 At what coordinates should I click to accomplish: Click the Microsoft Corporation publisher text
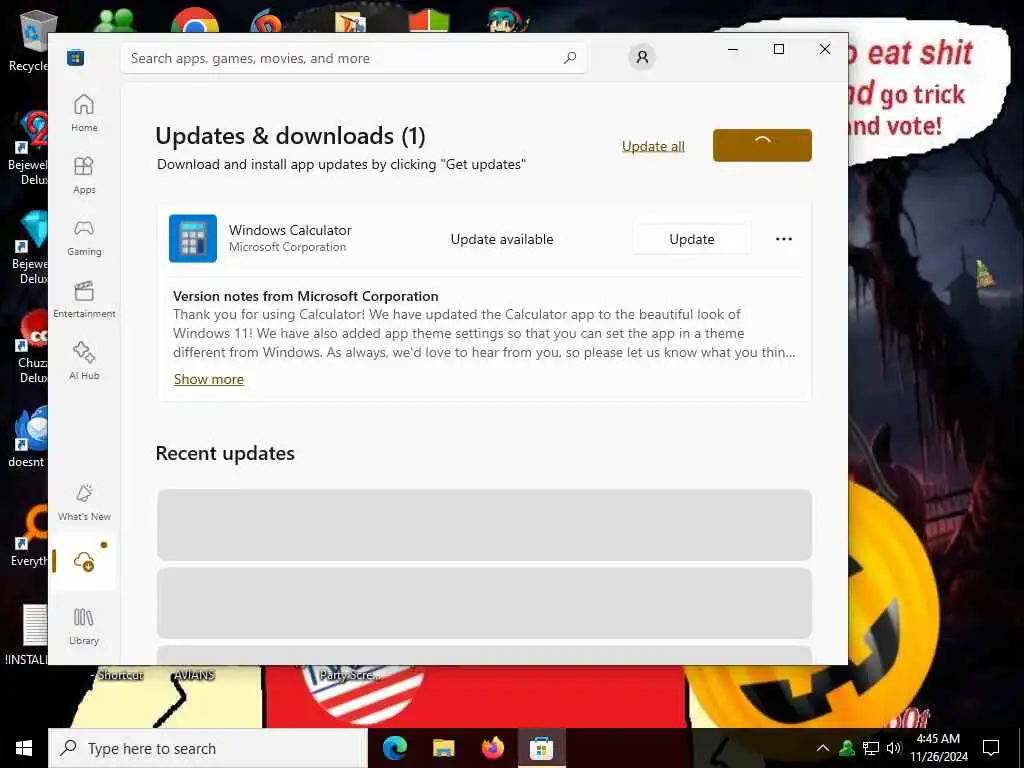click(287, 247)
